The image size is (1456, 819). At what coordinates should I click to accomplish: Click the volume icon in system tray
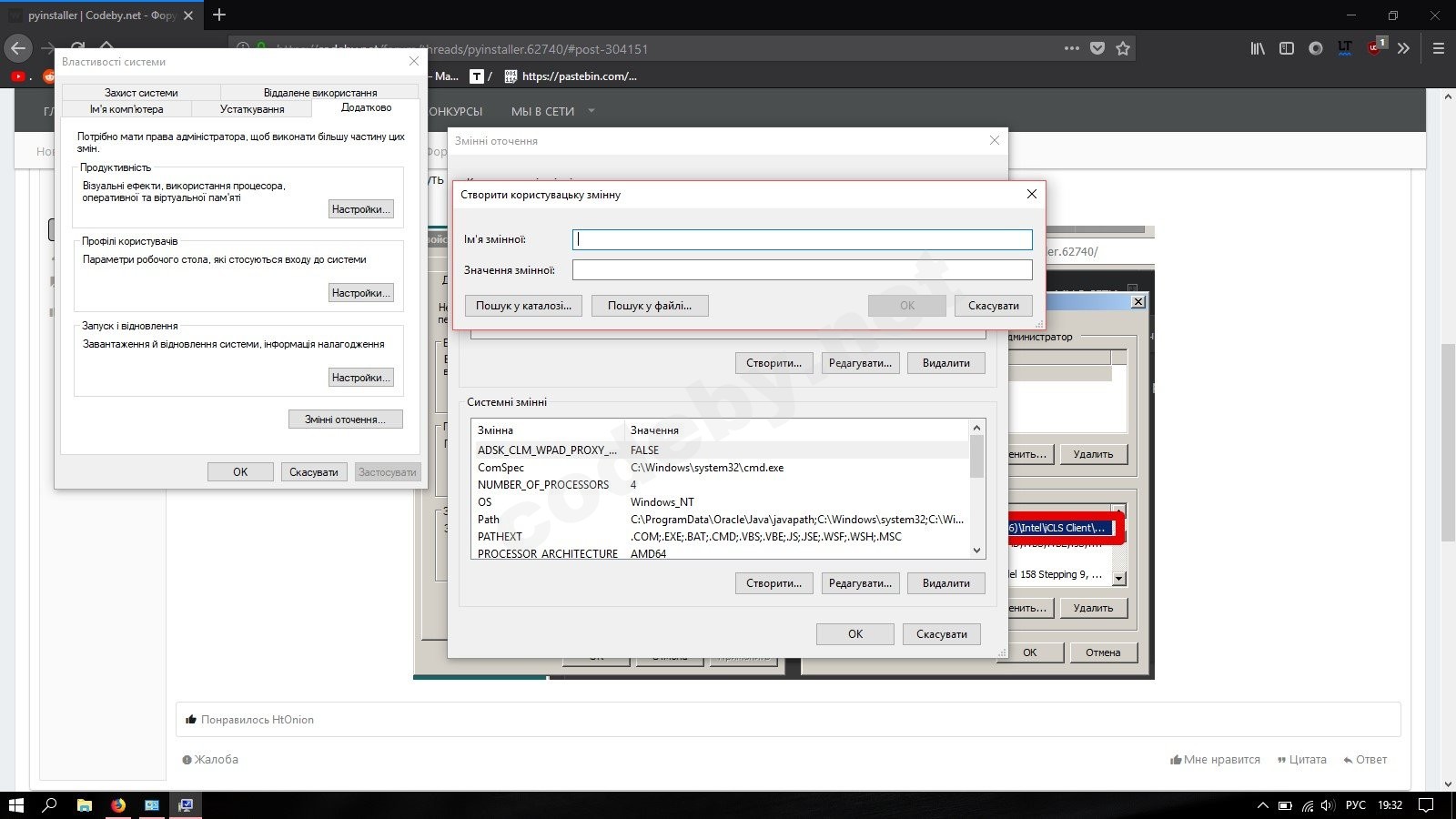coord(1328,805)
